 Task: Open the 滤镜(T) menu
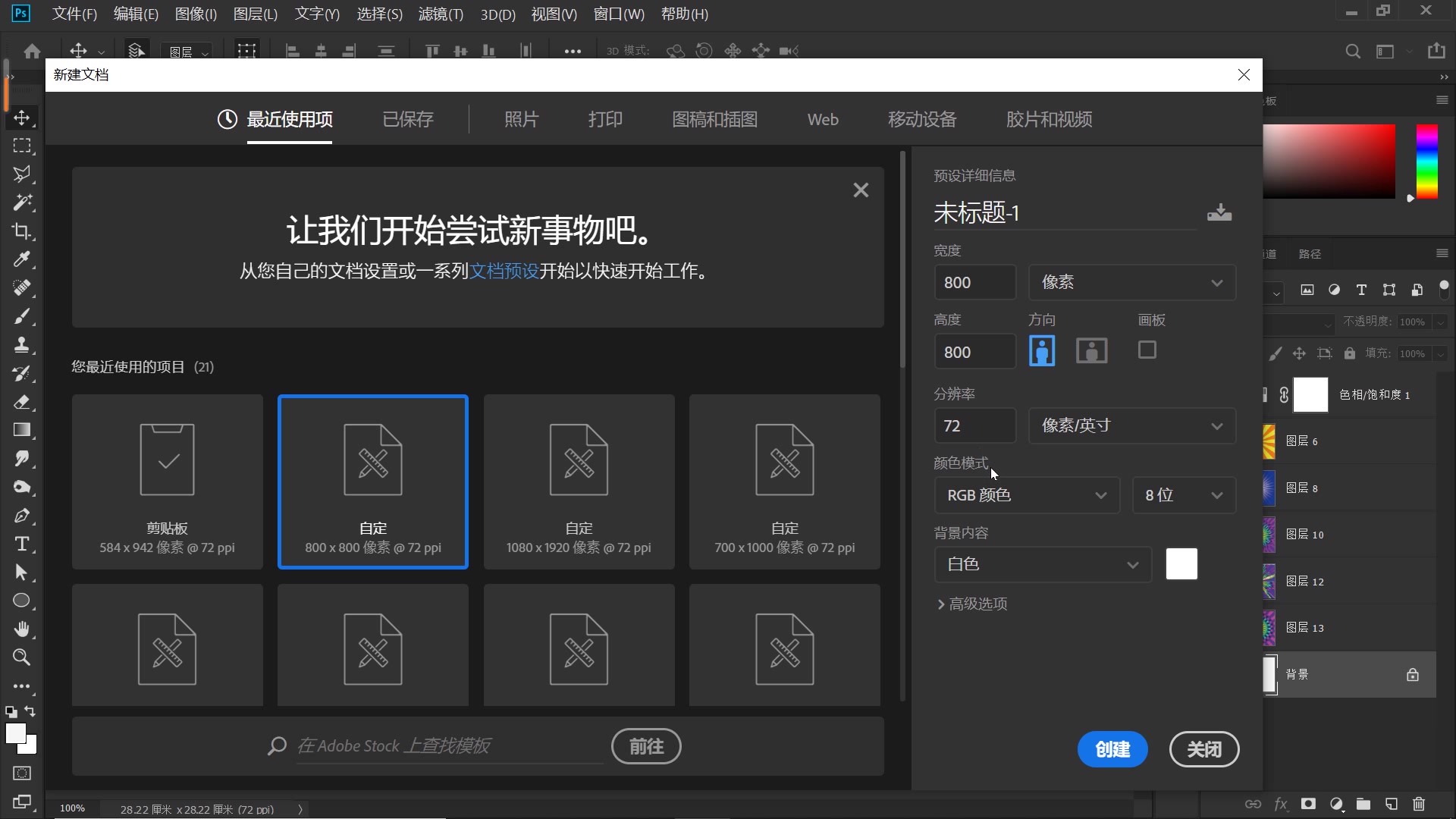[x=440, y=14]
